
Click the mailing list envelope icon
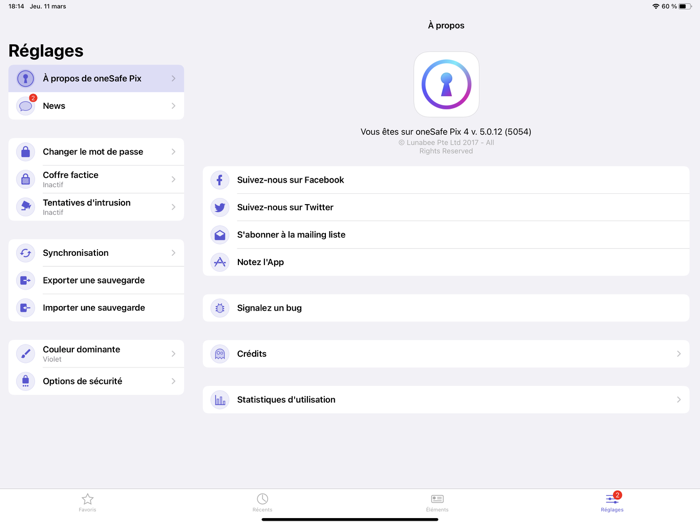click(x=220, y=235)
